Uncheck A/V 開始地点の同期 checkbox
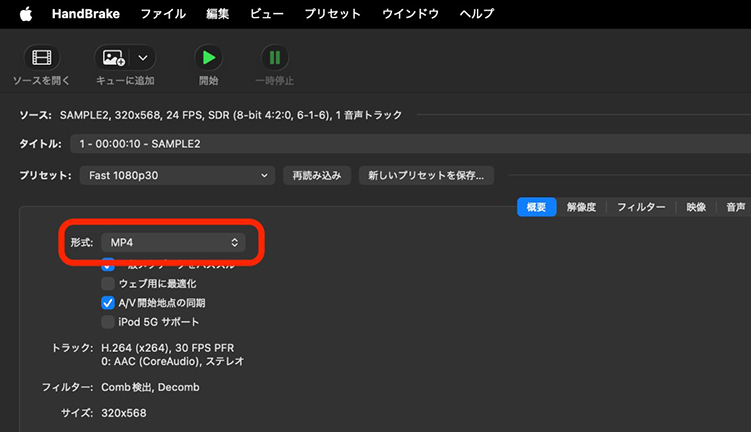 pyautogui.click(x=108, y=303)
